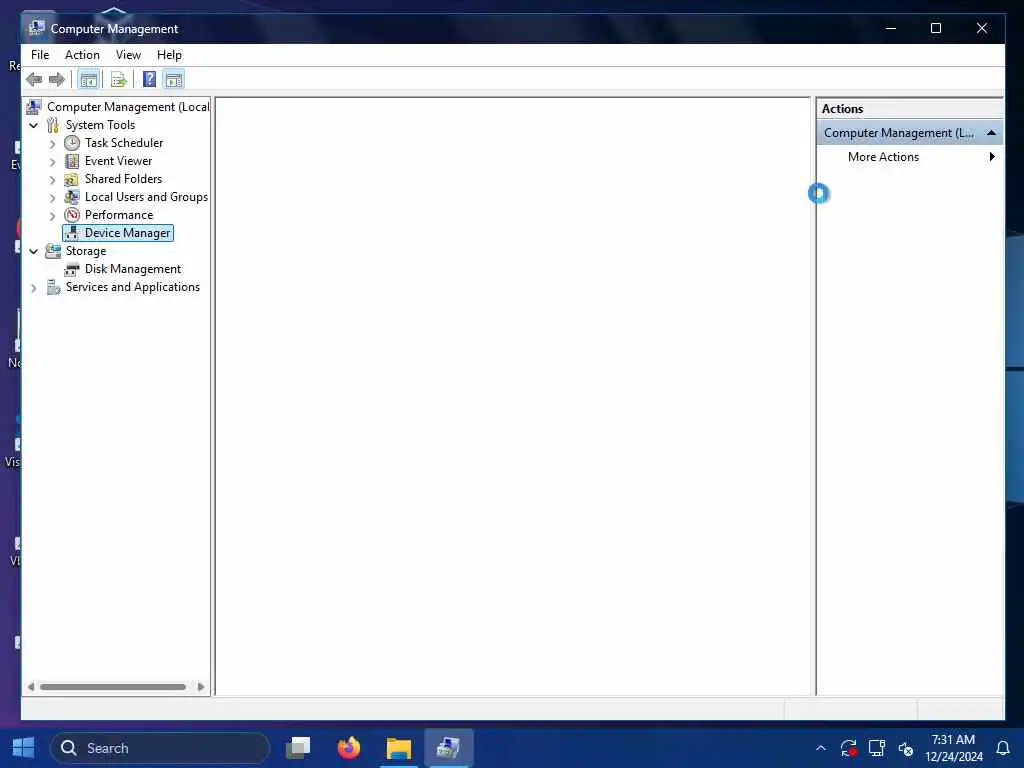This screenshot has height=768, width=1024.
Task: Click the muted volume tray icon
Action: (x=906, y=748)
